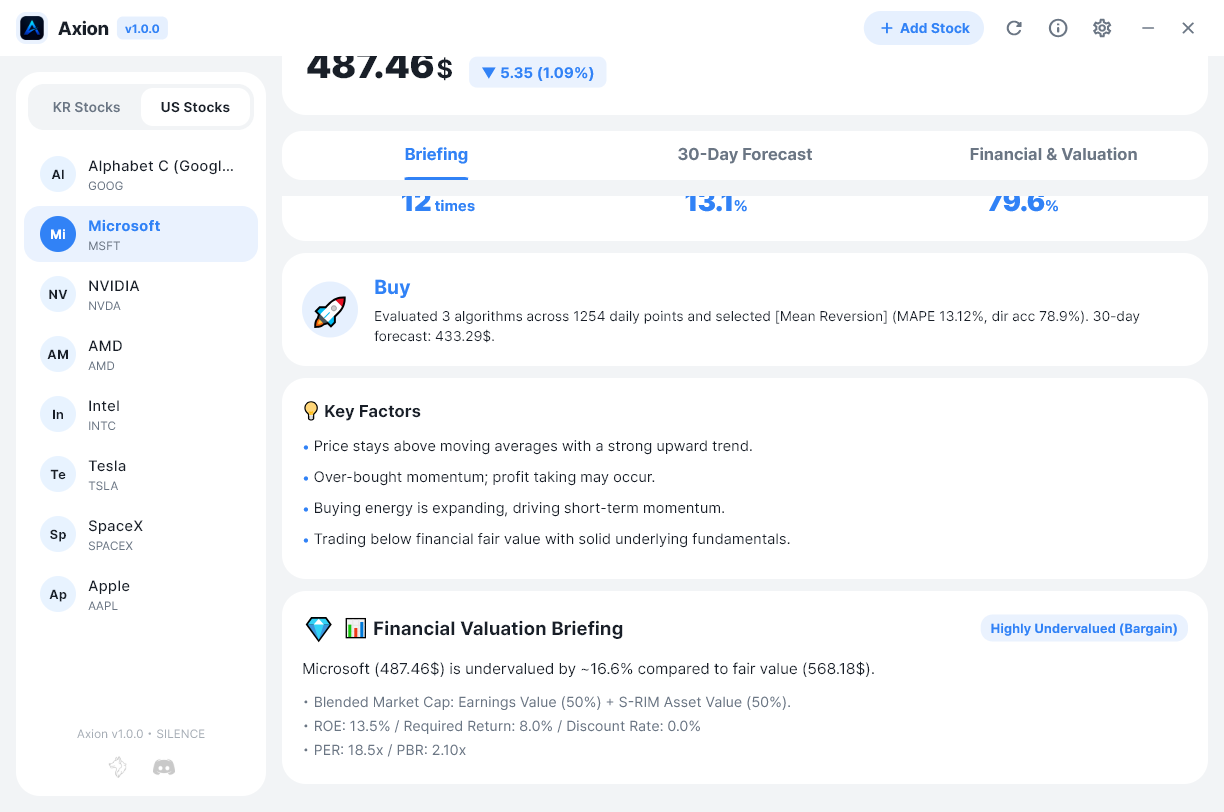The height and width of the screenshot is (812, 1224).
Task: Click the 'Mi' avatar icon for Microsoft
Action: [x=58, y=234]
